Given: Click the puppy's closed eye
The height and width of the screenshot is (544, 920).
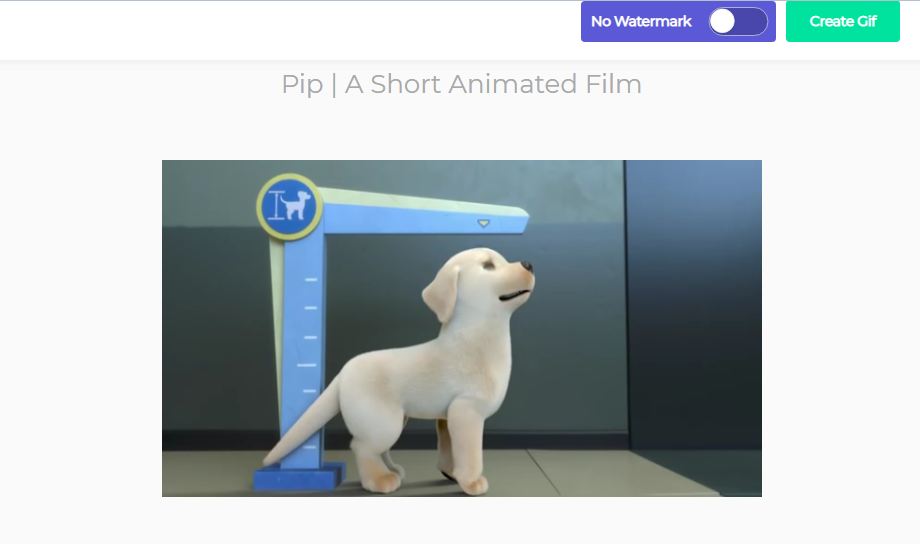Looking at the screenshot, I should [x=488, y=265].
